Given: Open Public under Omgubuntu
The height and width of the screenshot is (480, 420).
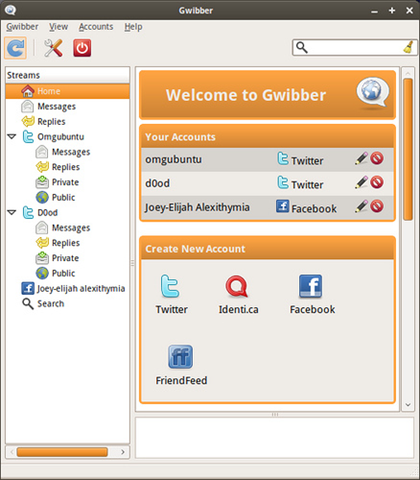Looking at the screenshot, I should (55, 197).
